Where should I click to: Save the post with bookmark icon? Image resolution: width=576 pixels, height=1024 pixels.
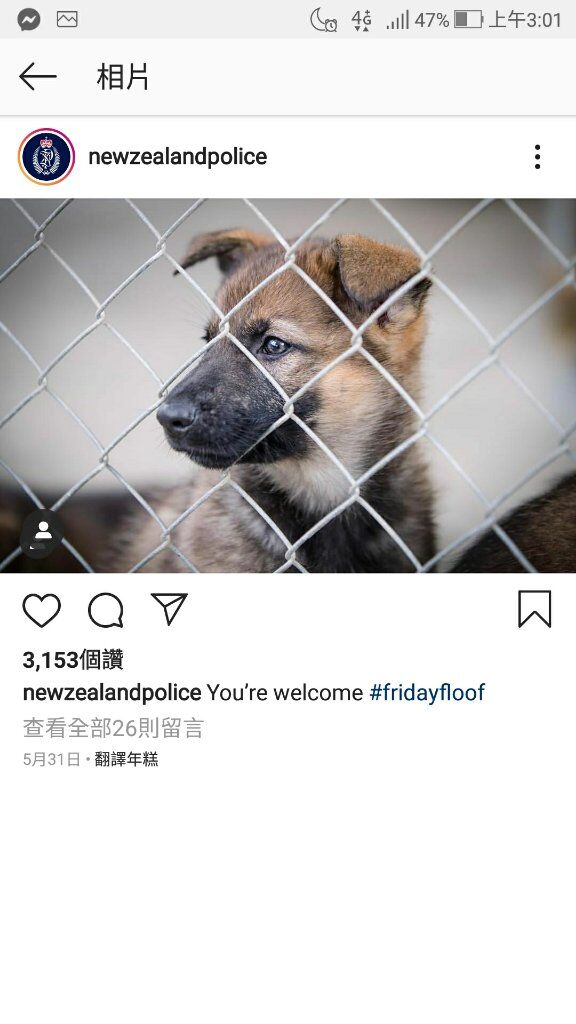point(535,609)
